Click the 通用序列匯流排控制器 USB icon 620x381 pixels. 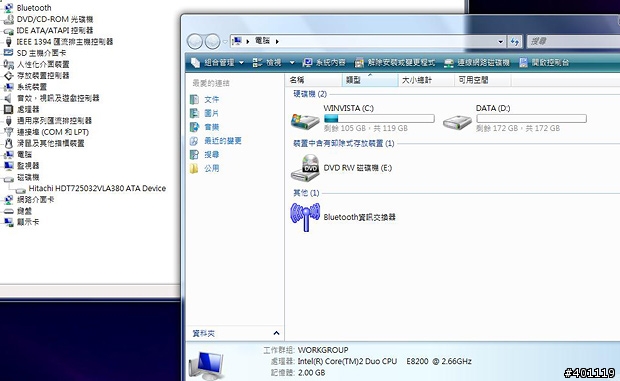(x=8, y=121)
